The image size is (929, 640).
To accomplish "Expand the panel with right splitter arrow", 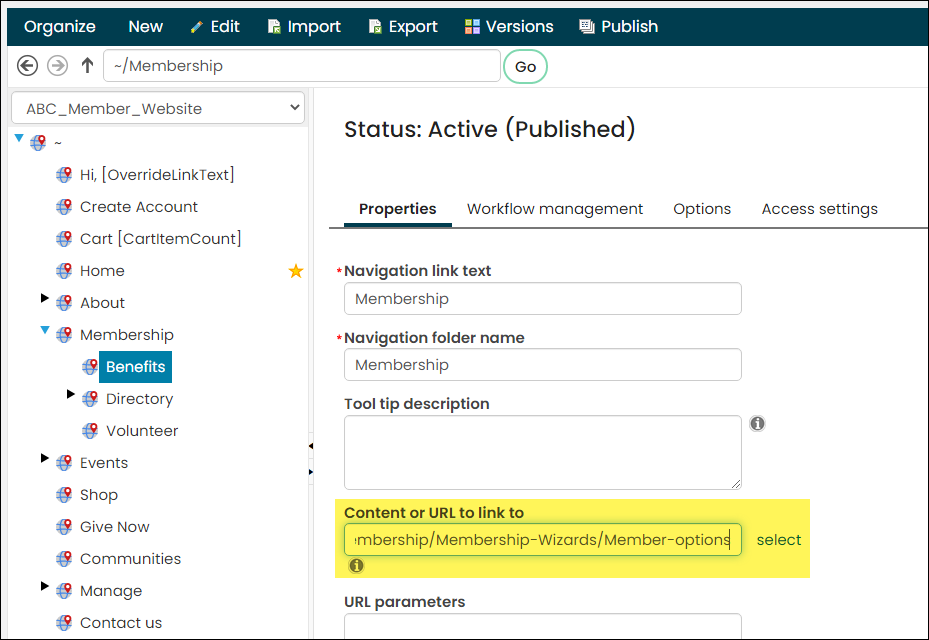I will (310, 472).
